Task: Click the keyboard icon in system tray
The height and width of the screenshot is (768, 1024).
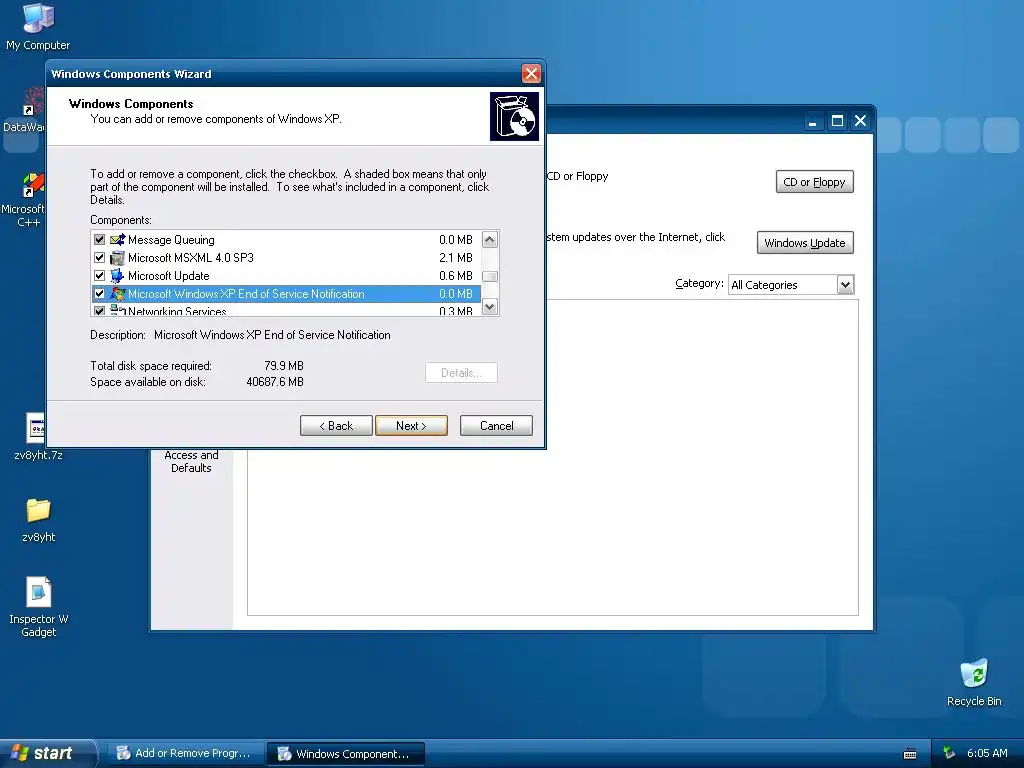Action: 910,754
